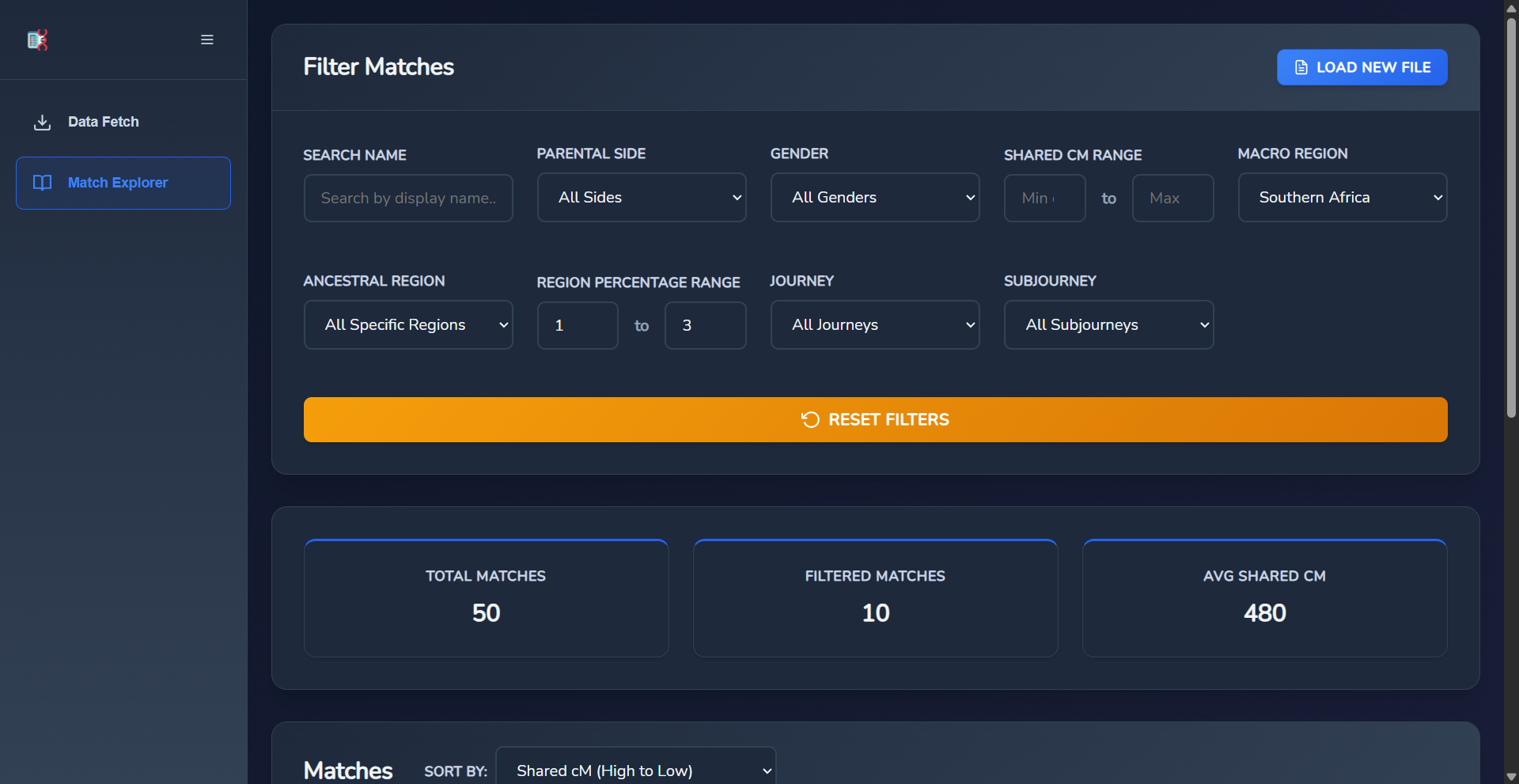Open the Parental Side dropdown

(x=642, y=198)
